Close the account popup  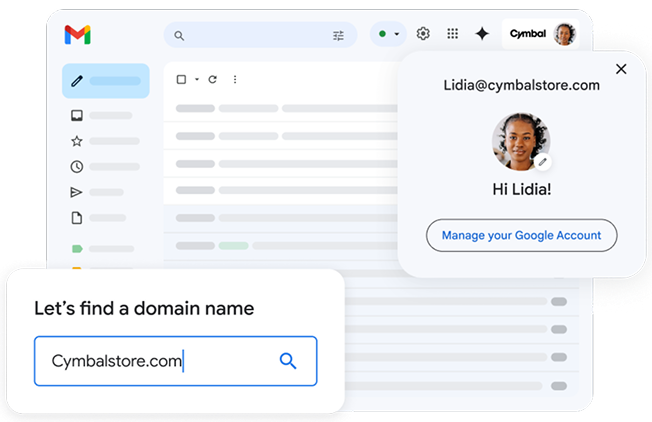pos(621,69)
